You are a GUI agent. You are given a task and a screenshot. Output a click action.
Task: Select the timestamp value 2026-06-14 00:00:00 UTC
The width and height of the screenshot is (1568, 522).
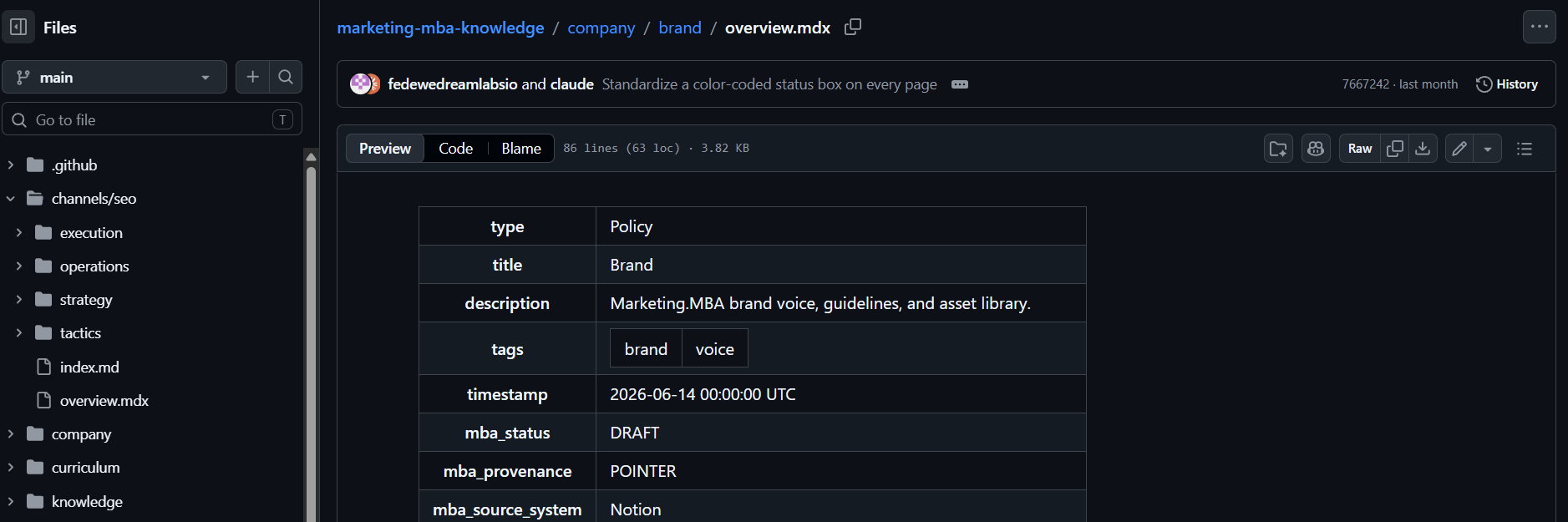tap(703, 394)
